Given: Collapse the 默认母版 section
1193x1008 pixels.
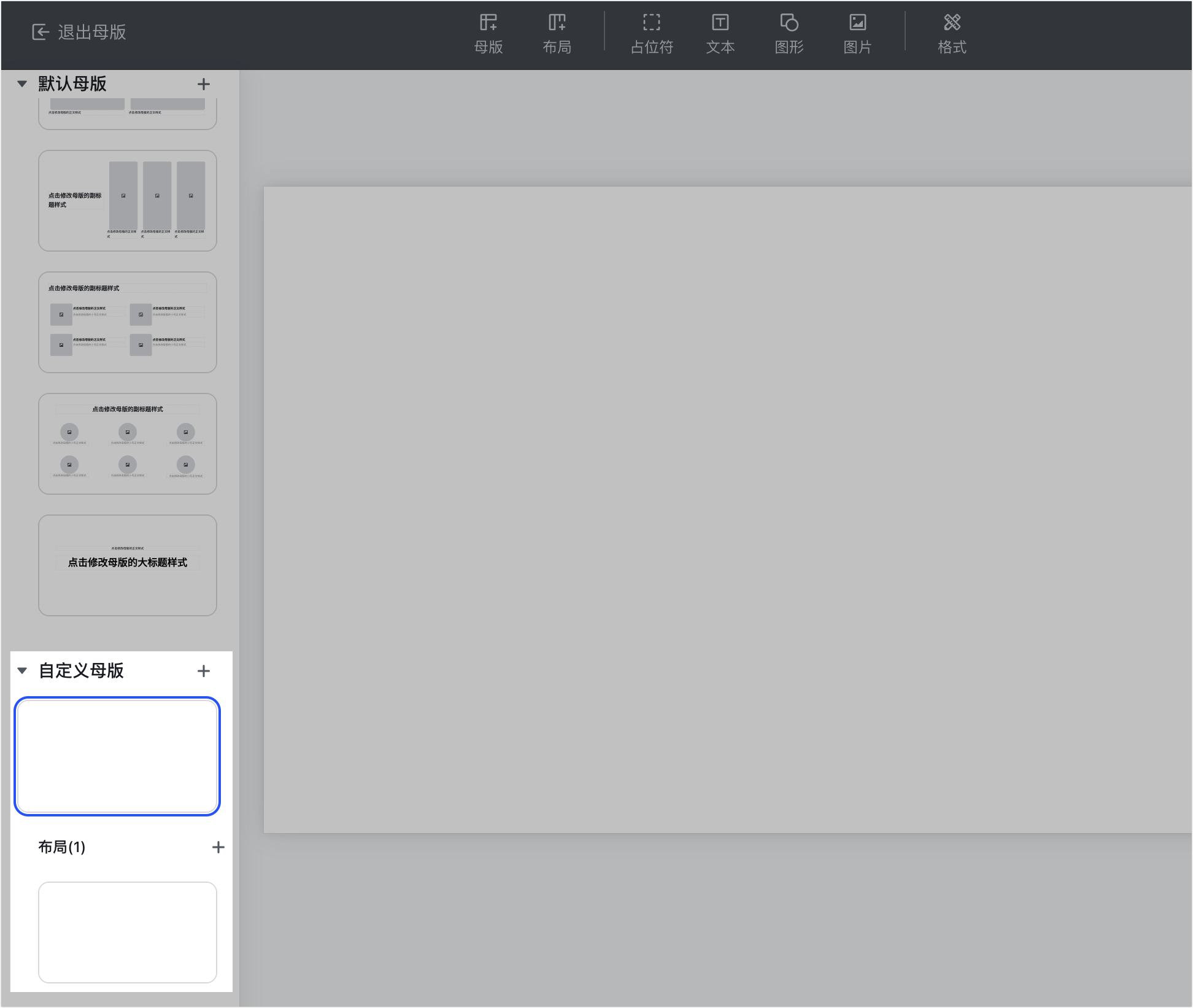Looking at the screenshot, I should 22,83.
